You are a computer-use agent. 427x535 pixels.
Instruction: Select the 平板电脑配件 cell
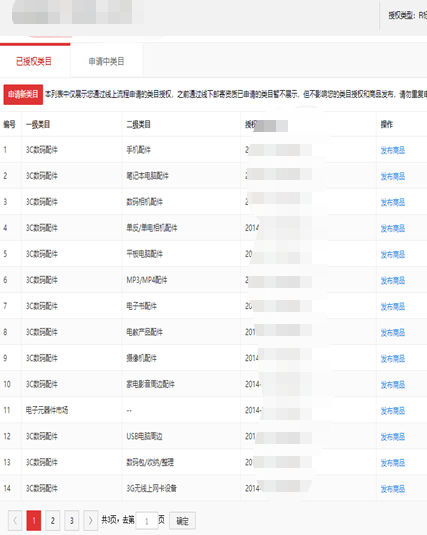(144, 254)
